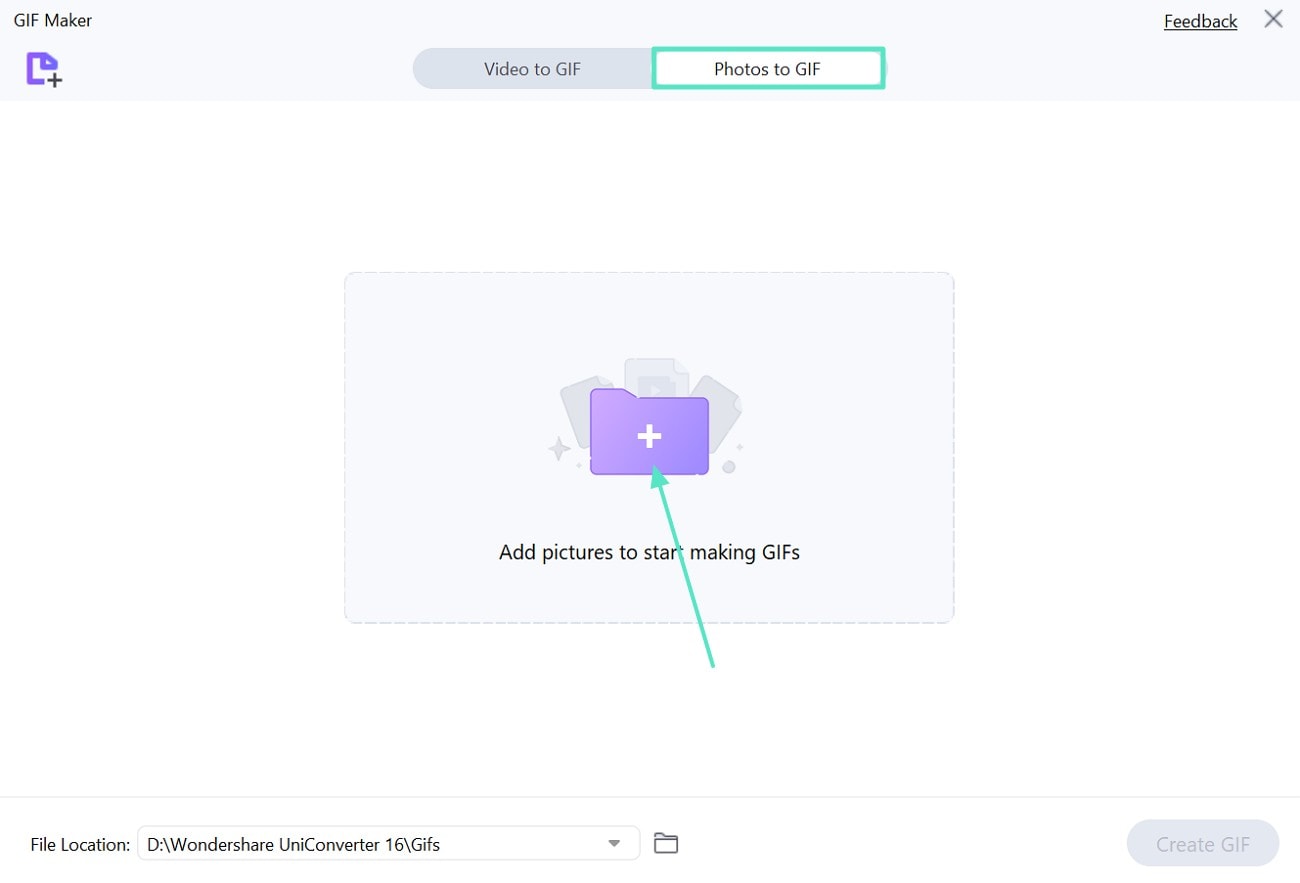Open the Feedback link
Viewport: 1300px width, 883px height.
click(1200, 21)
